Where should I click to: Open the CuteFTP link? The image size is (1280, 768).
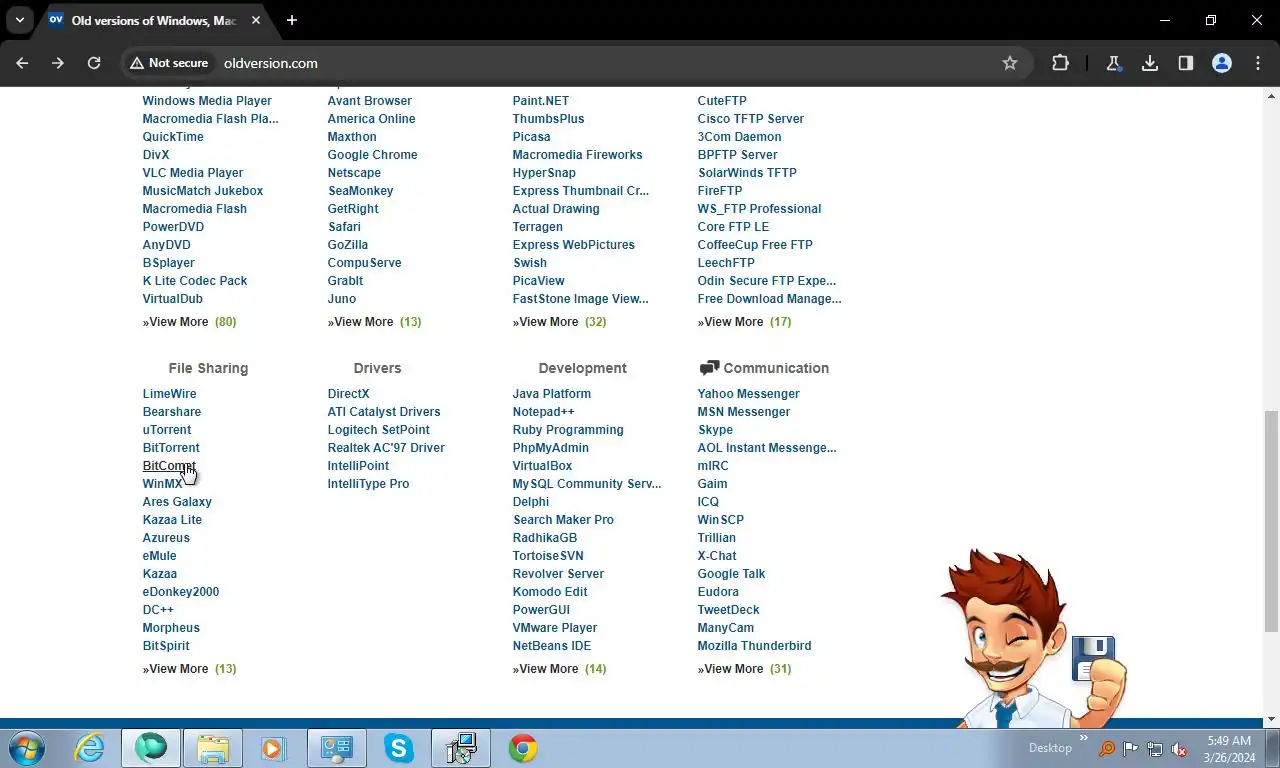(x=722, y=101)
